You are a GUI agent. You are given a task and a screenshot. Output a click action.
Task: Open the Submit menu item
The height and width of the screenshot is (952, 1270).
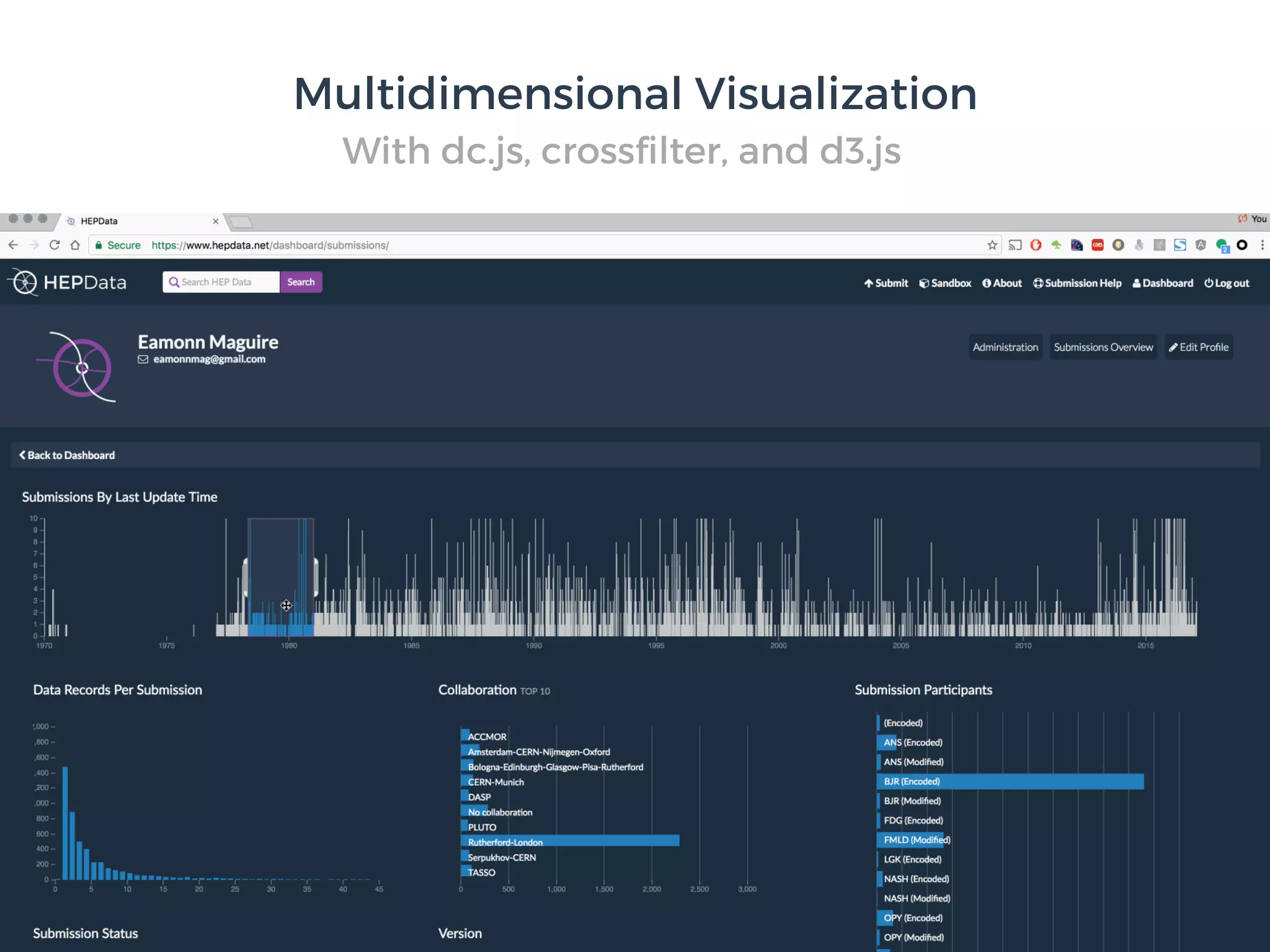886,283
